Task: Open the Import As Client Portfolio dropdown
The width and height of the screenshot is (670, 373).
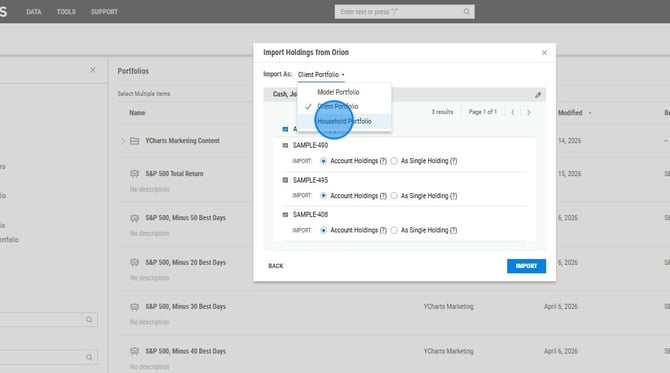Action: coord(321,74)
